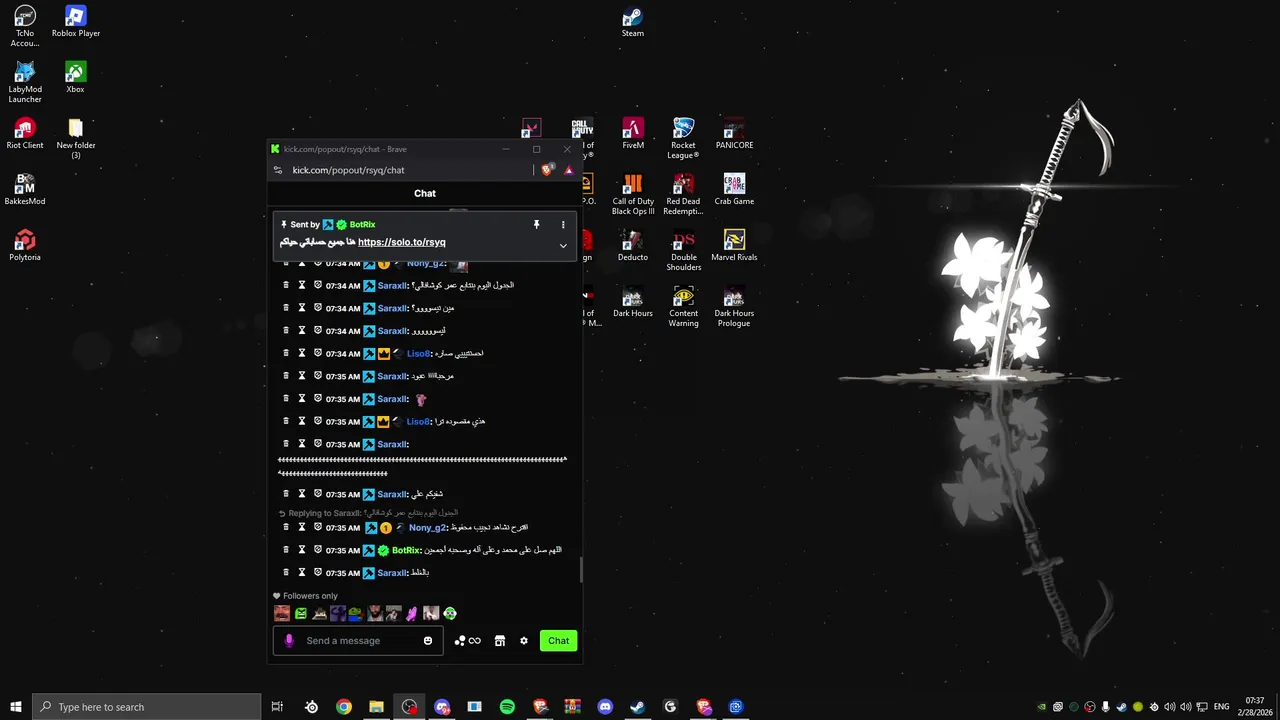Select the Dark Hours Prologue desktop icon
This screenshot has width=1280, height=720.
734,307
